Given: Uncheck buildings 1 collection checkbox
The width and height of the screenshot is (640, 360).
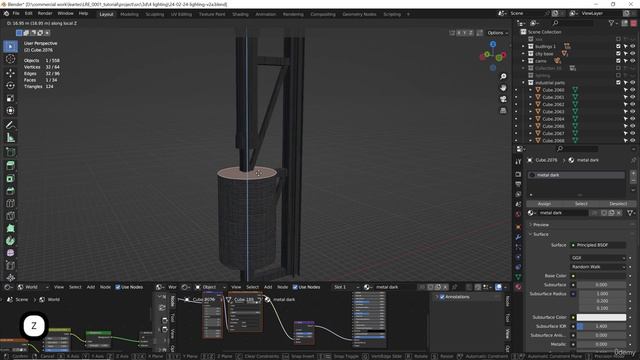Looking at the screenshot, I should point(618,47).
